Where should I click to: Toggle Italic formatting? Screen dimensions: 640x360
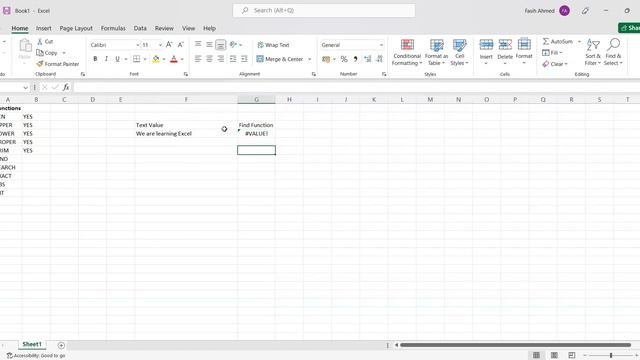(106, 59)
